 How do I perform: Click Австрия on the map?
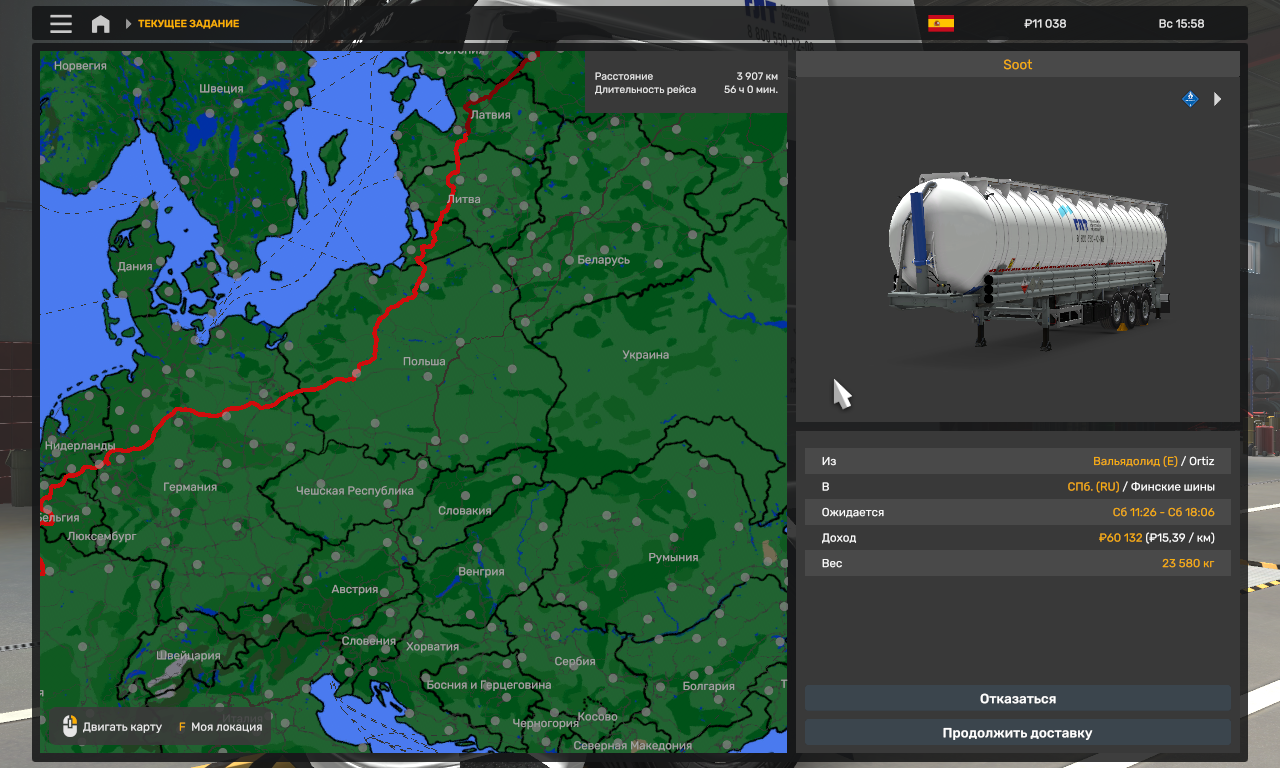[x=355, y=590]
